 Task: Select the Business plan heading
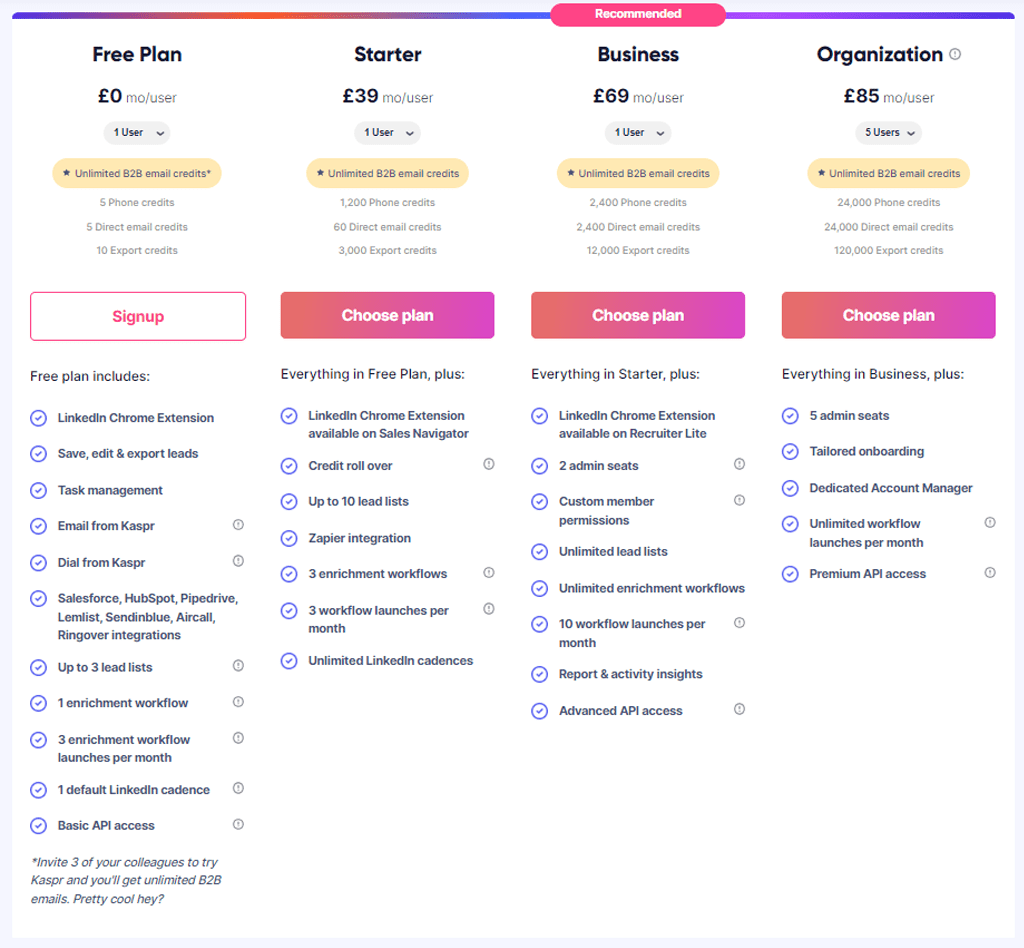(x=638, y=54)
